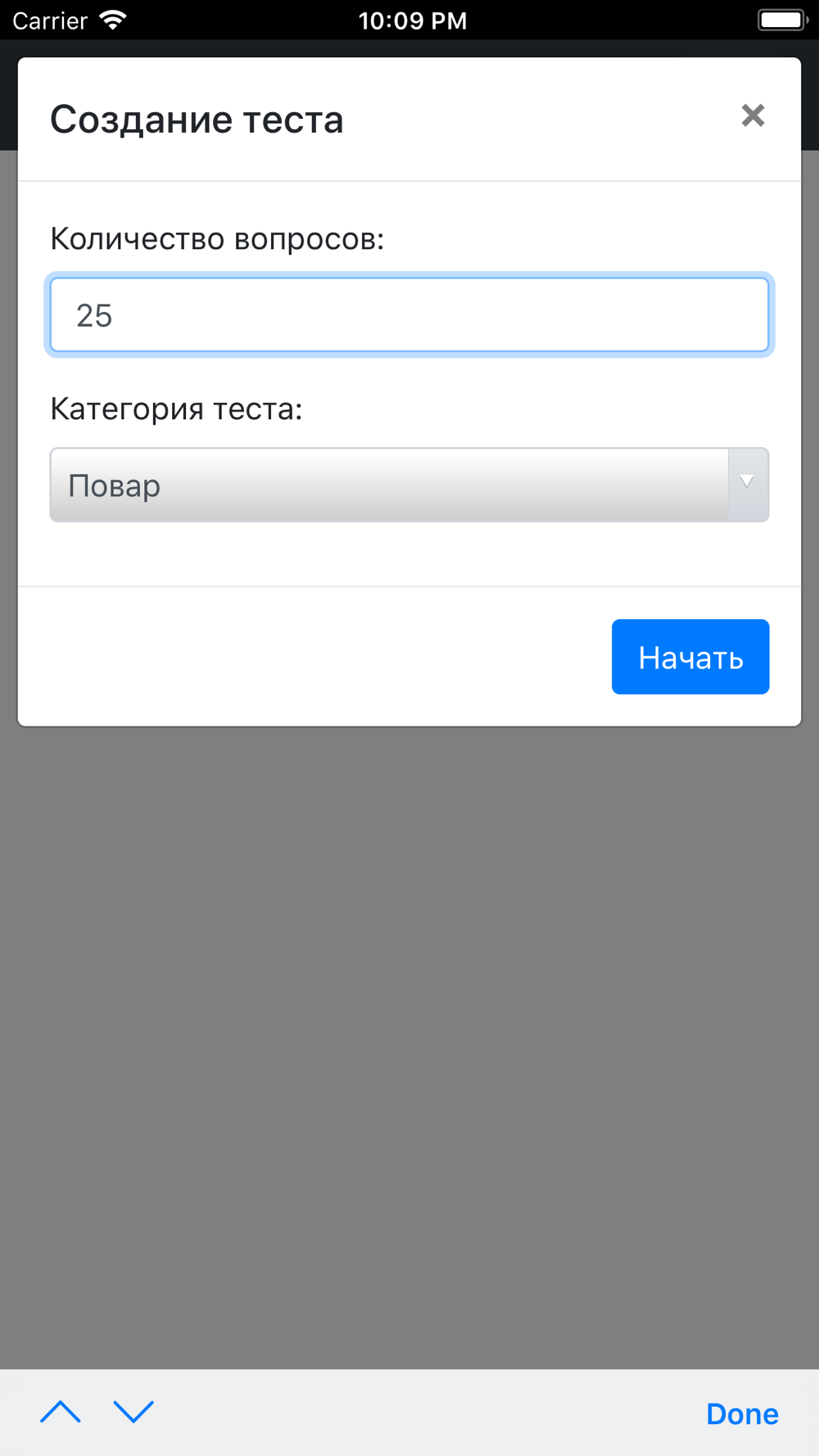Tap empty space in keyboard accessory toolbar

coord(426,1413)
